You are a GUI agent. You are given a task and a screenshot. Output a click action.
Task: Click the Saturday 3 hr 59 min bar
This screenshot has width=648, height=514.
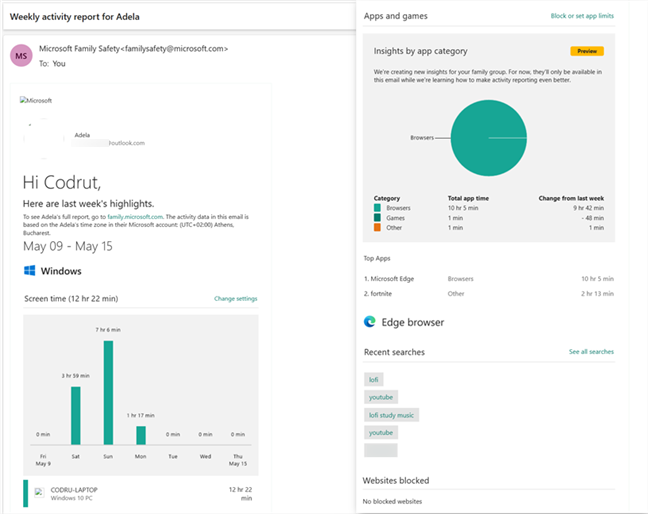(x=76, y=416)
